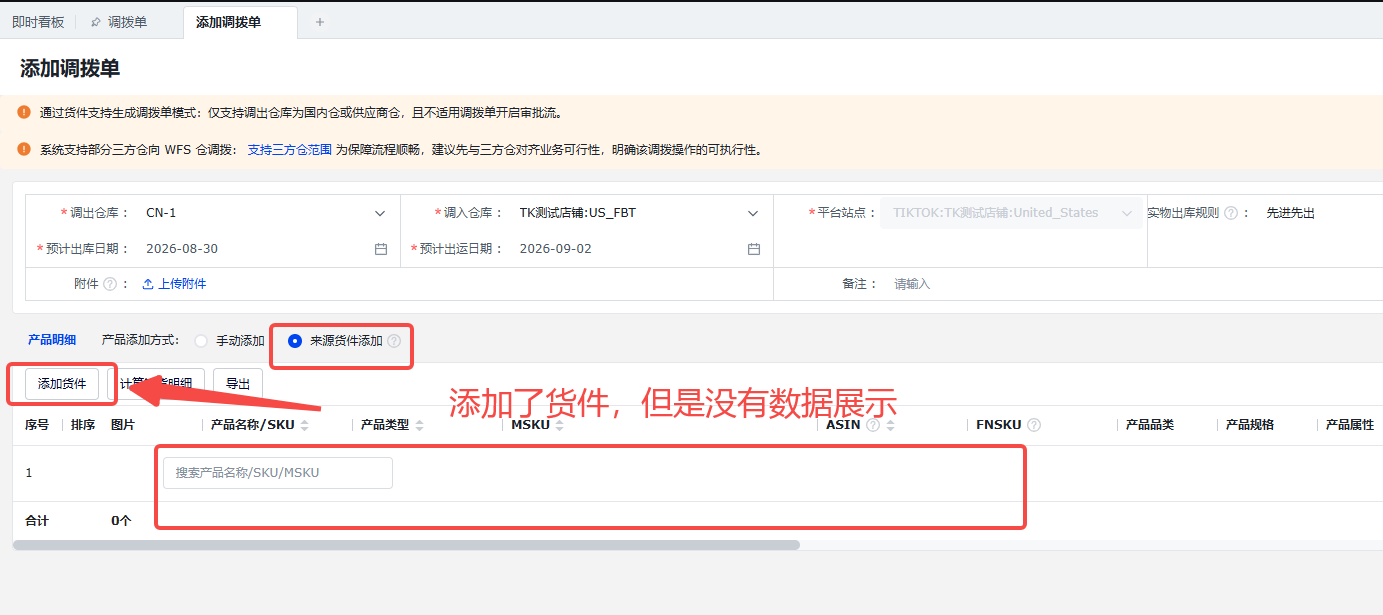1383x615 pixels.
Task: Click the help icon beside 附件
Action: (x=110, y=284)
